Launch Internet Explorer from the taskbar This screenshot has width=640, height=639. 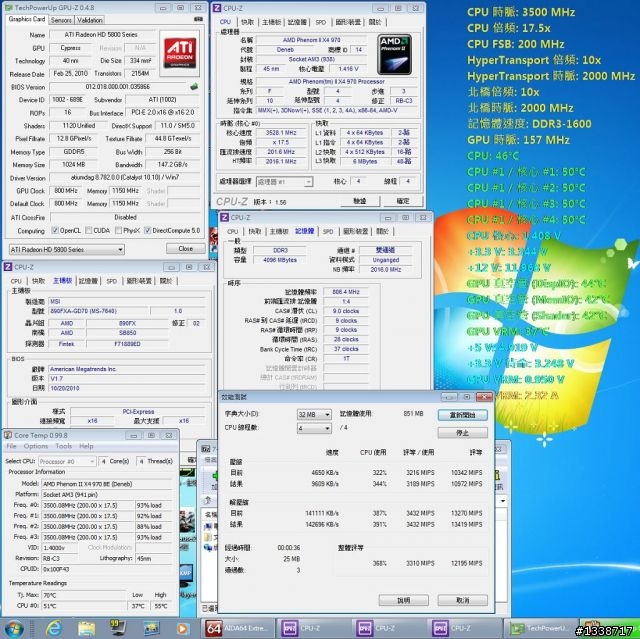pyautogui.click(x=53, y=629)
